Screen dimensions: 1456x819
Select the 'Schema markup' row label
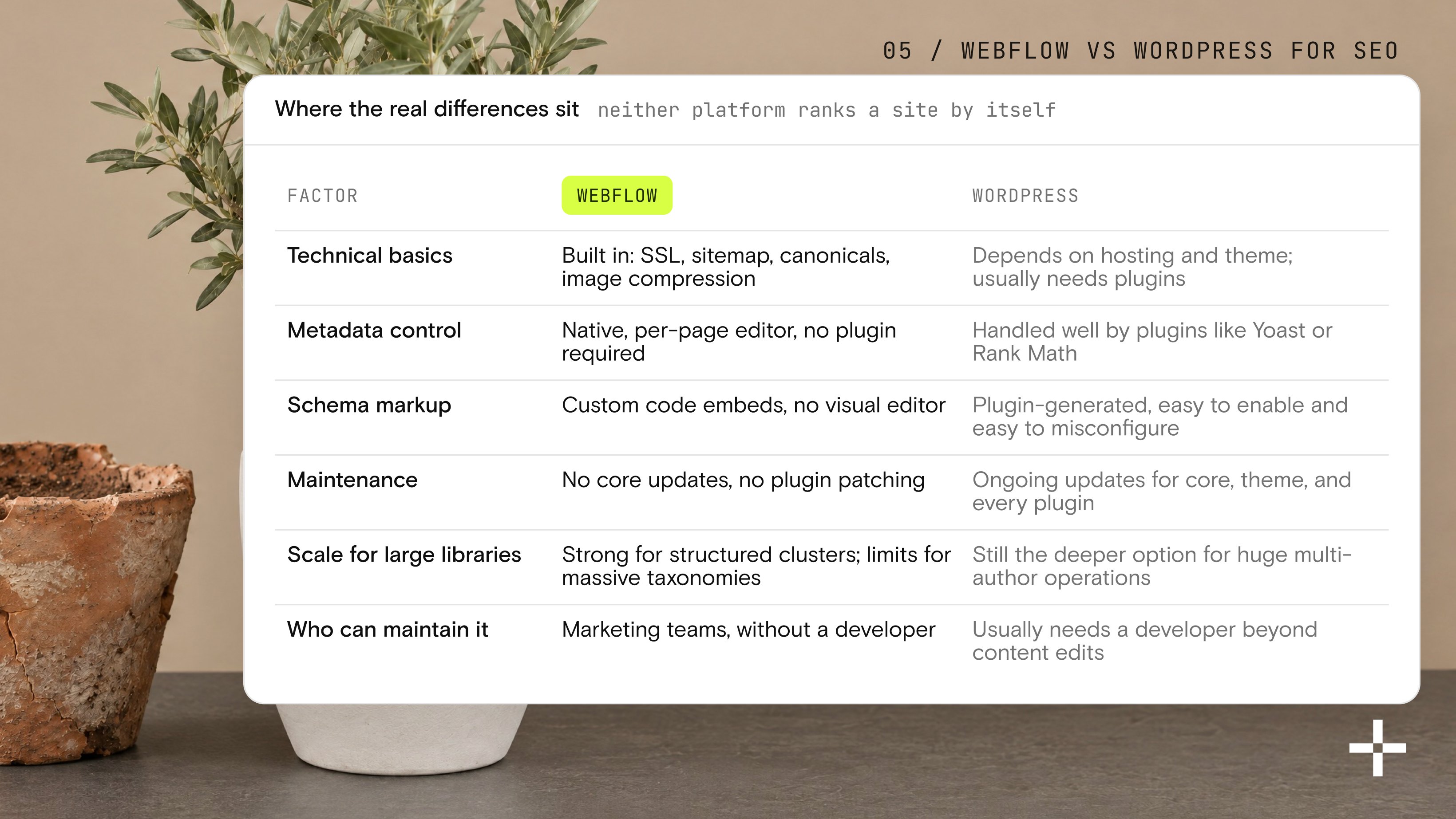click(369, 405)
